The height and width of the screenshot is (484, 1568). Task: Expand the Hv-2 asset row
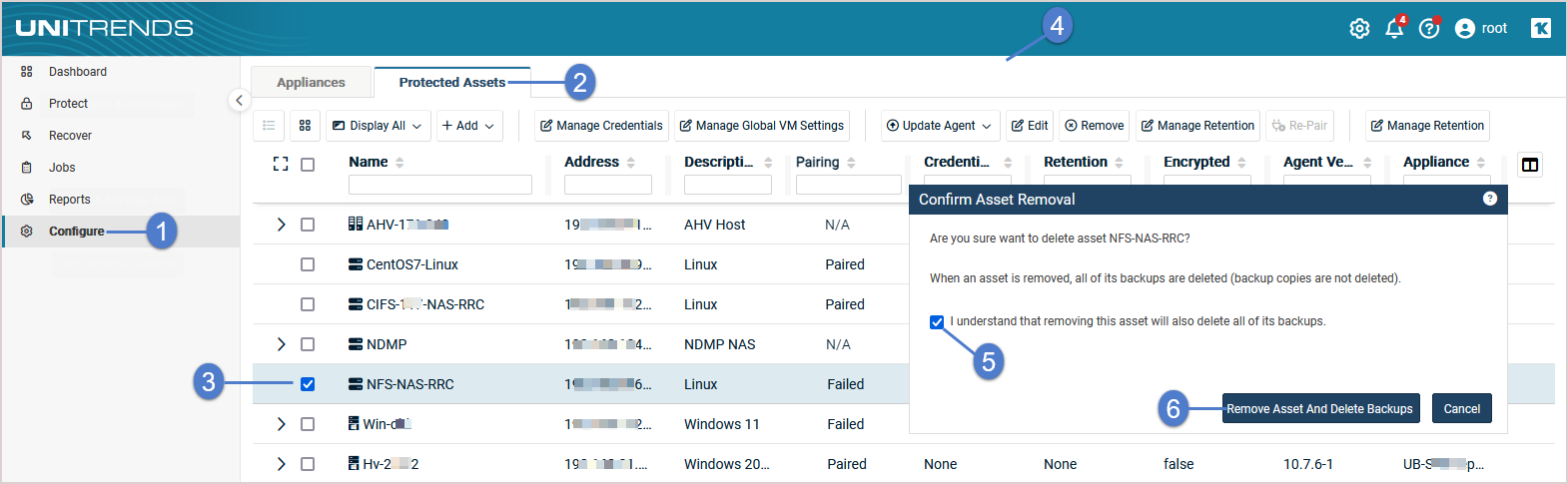281,464
